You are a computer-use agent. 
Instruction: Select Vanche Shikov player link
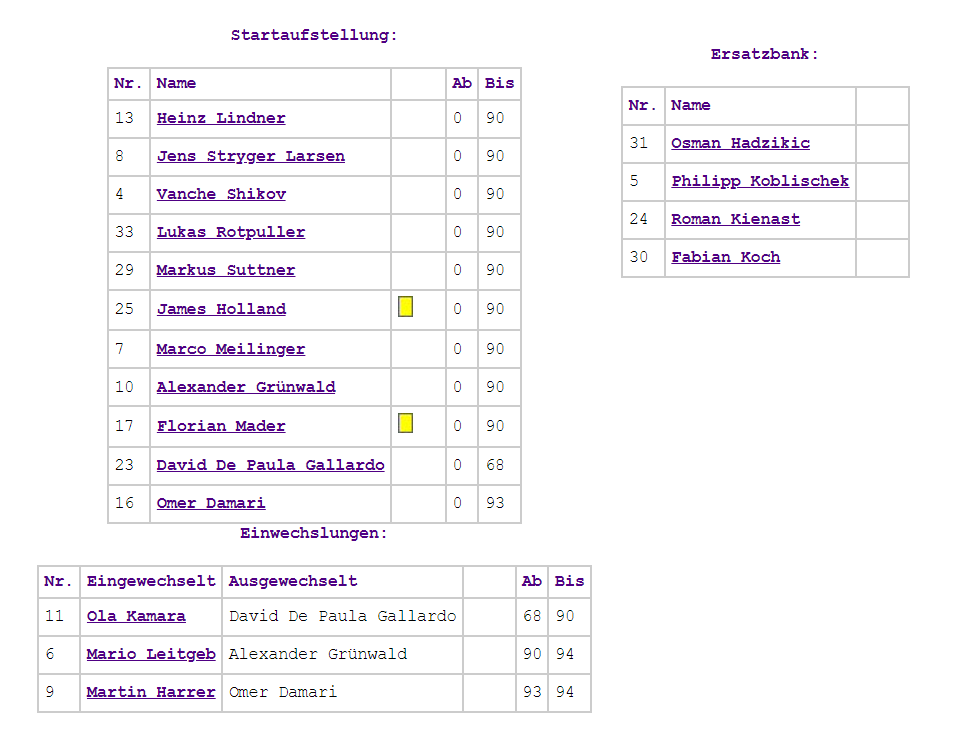pyautogui.click(x=221, y=194)
